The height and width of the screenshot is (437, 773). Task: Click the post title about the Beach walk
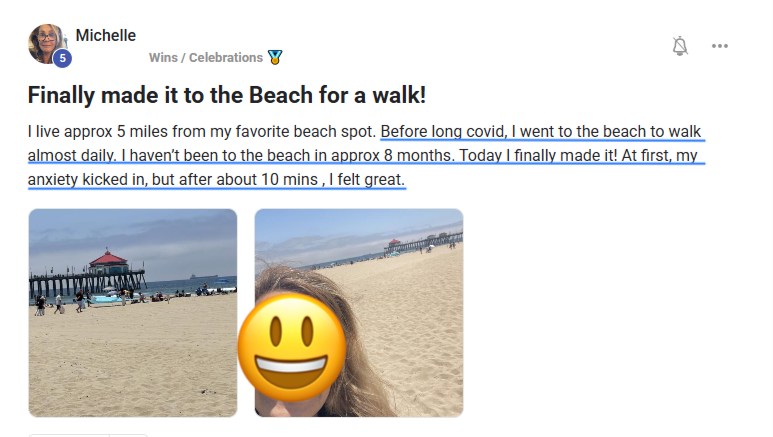click(x=227, y=96)
